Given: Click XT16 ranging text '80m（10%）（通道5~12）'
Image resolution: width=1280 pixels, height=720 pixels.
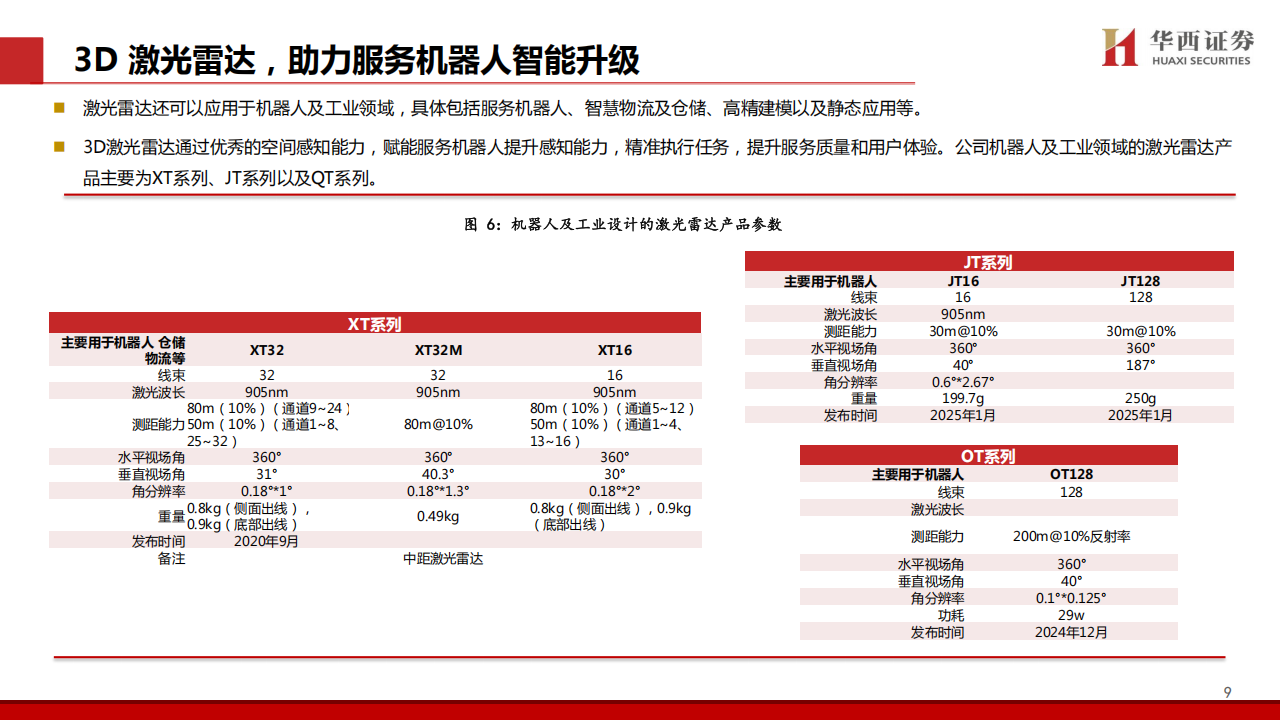Looking at the screenshot, I should point(612,408).
